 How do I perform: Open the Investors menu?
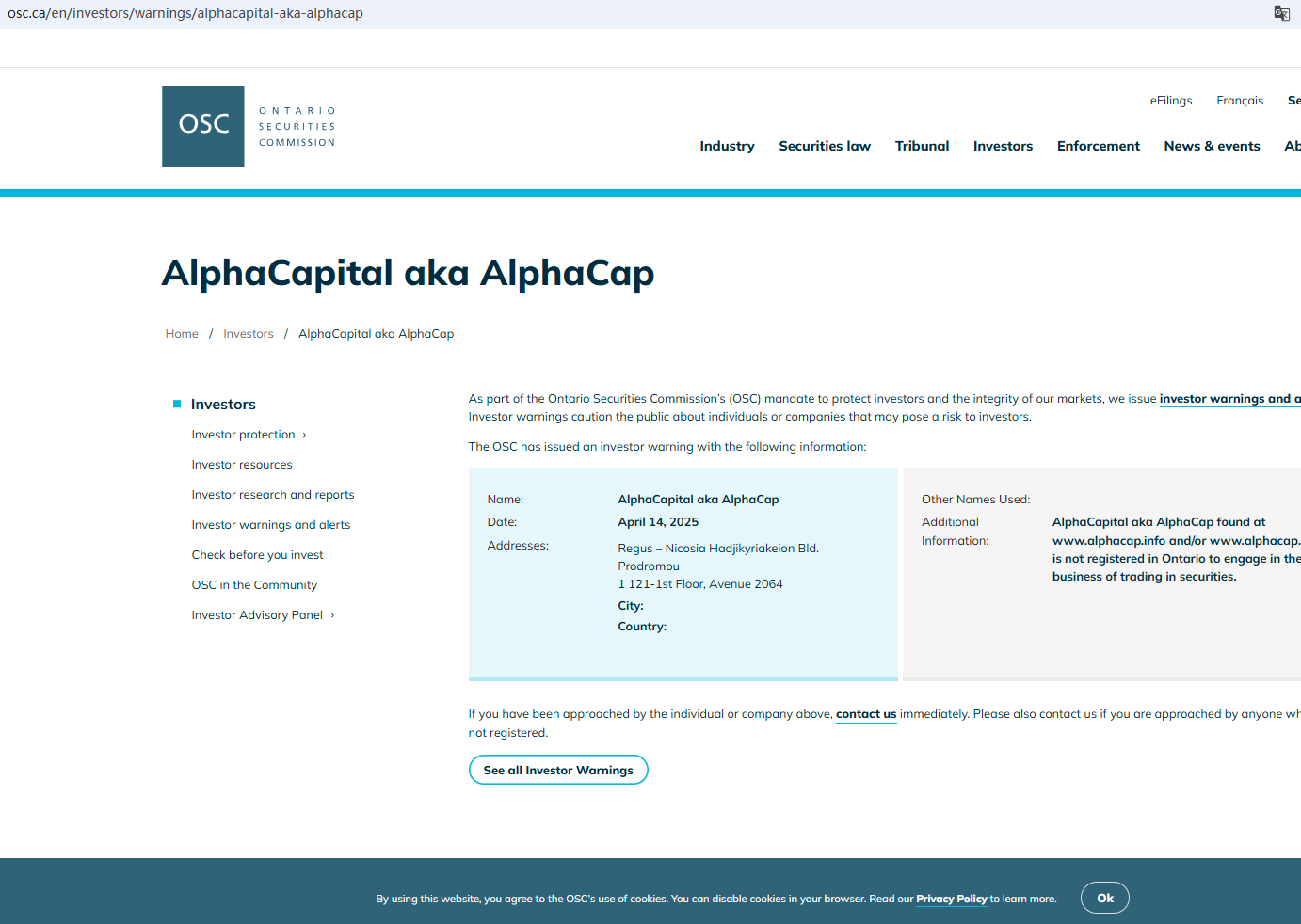pyautogui.click(x=1003, y=146)
